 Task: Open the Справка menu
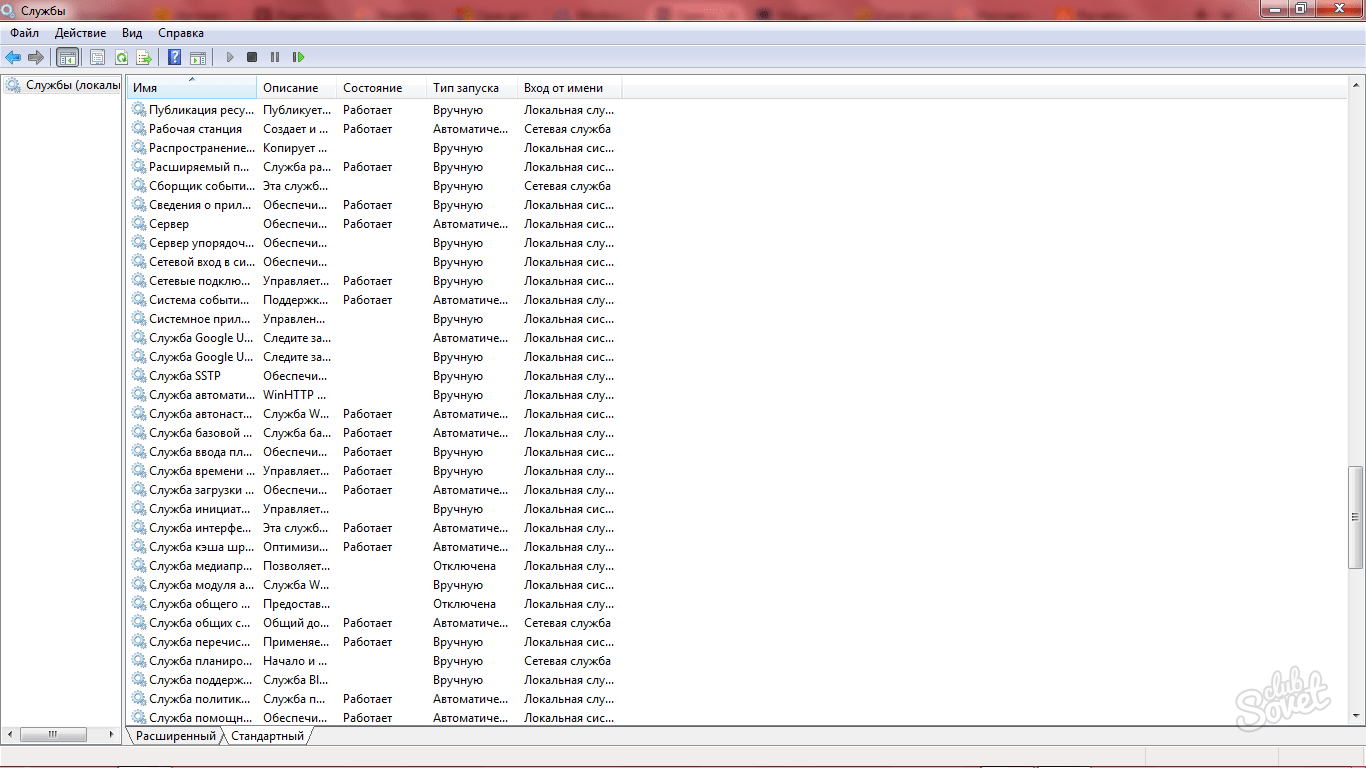pyautogui.click(x=180, y=33)
